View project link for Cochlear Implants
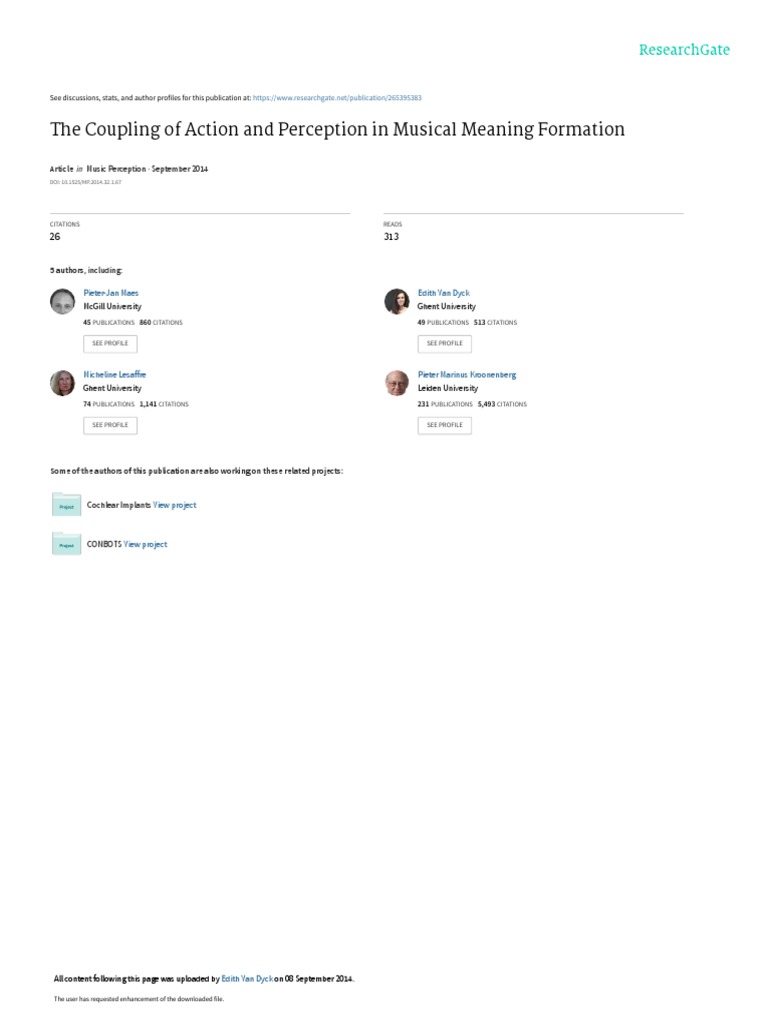This screenshot has width=768, height=1024. pyautogui.click(x=174, y=505)
